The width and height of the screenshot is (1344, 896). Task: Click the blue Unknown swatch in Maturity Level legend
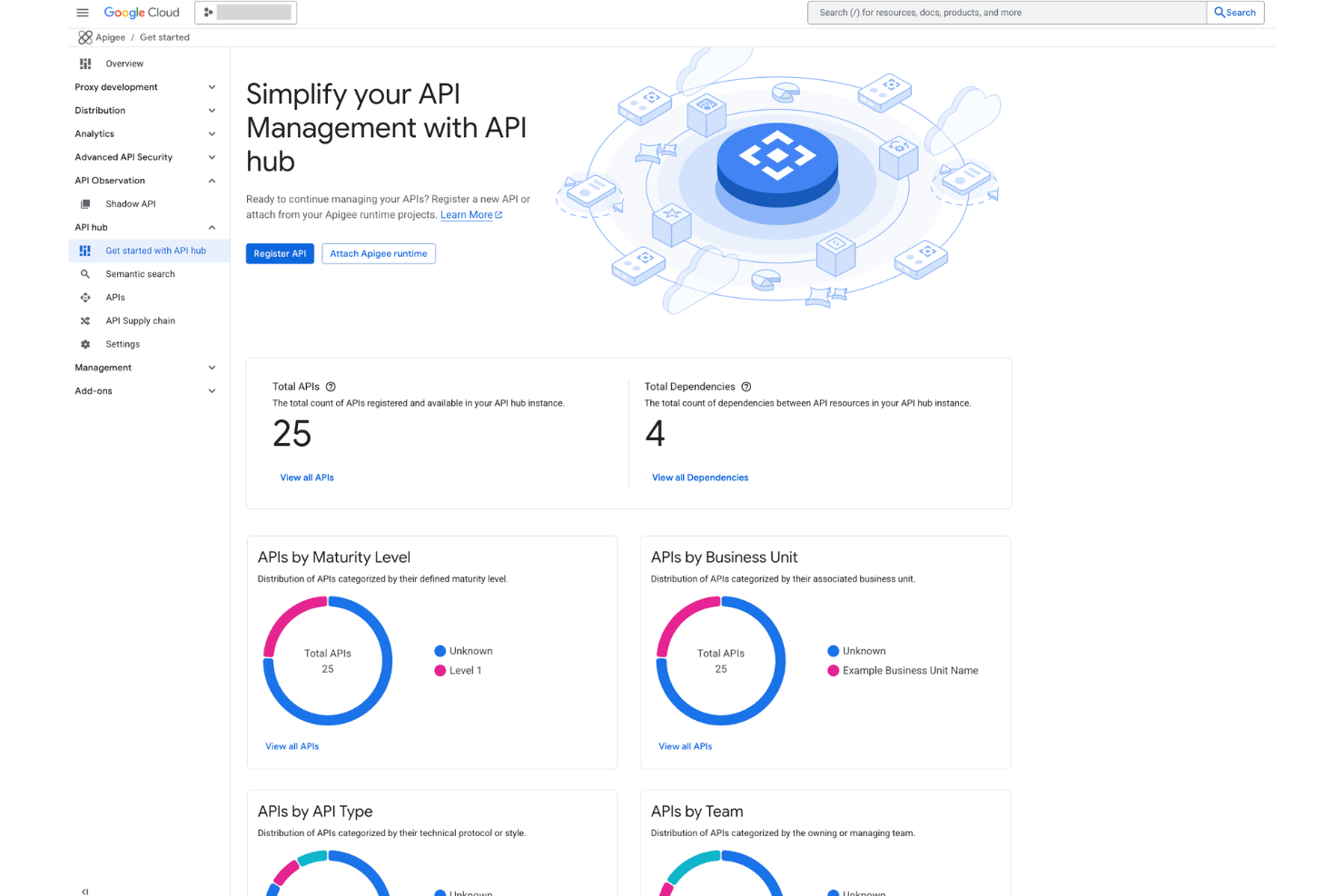tap(440, 651)
